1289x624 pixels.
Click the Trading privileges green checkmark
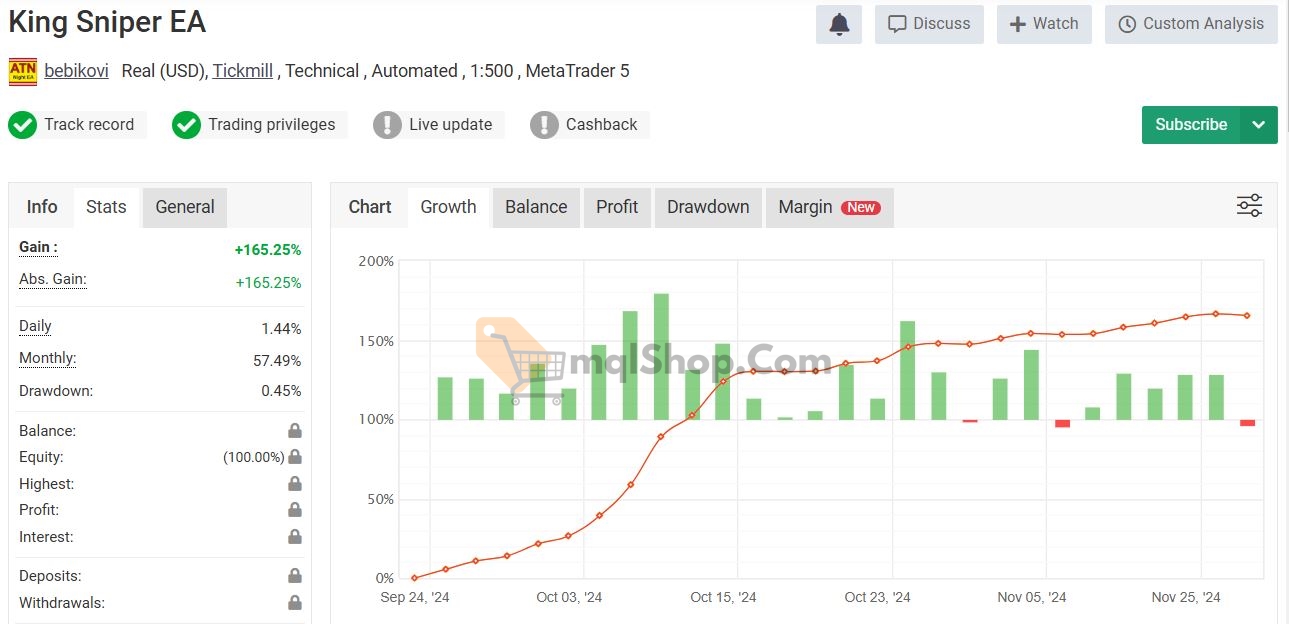pyautogui.click(x=186, y=125)
